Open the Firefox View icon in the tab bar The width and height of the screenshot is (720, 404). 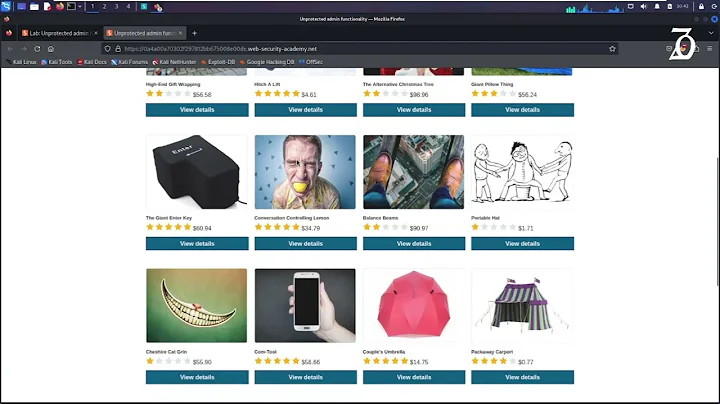click(9, 33)
